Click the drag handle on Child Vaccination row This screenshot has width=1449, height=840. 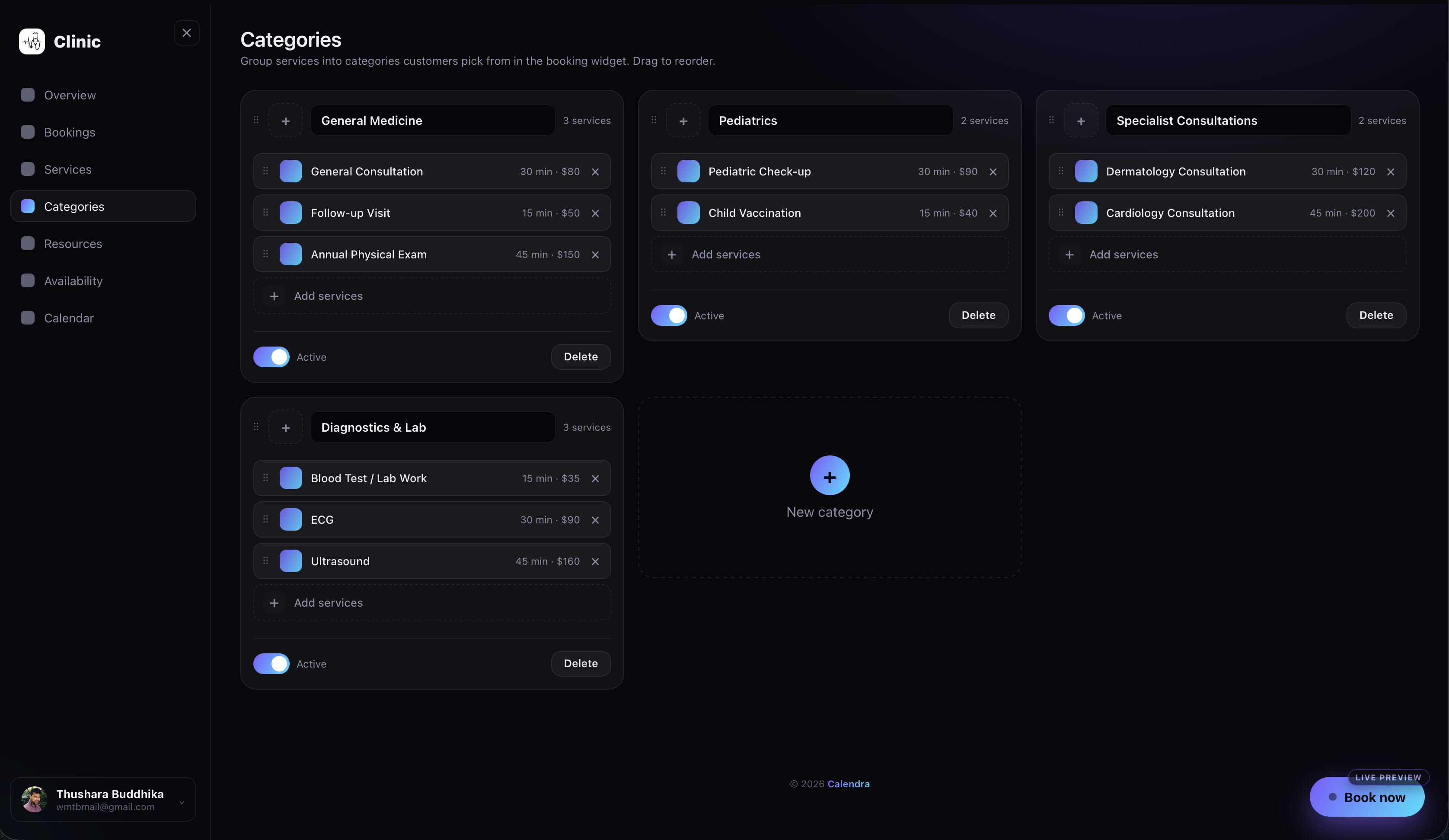(663, 212)
